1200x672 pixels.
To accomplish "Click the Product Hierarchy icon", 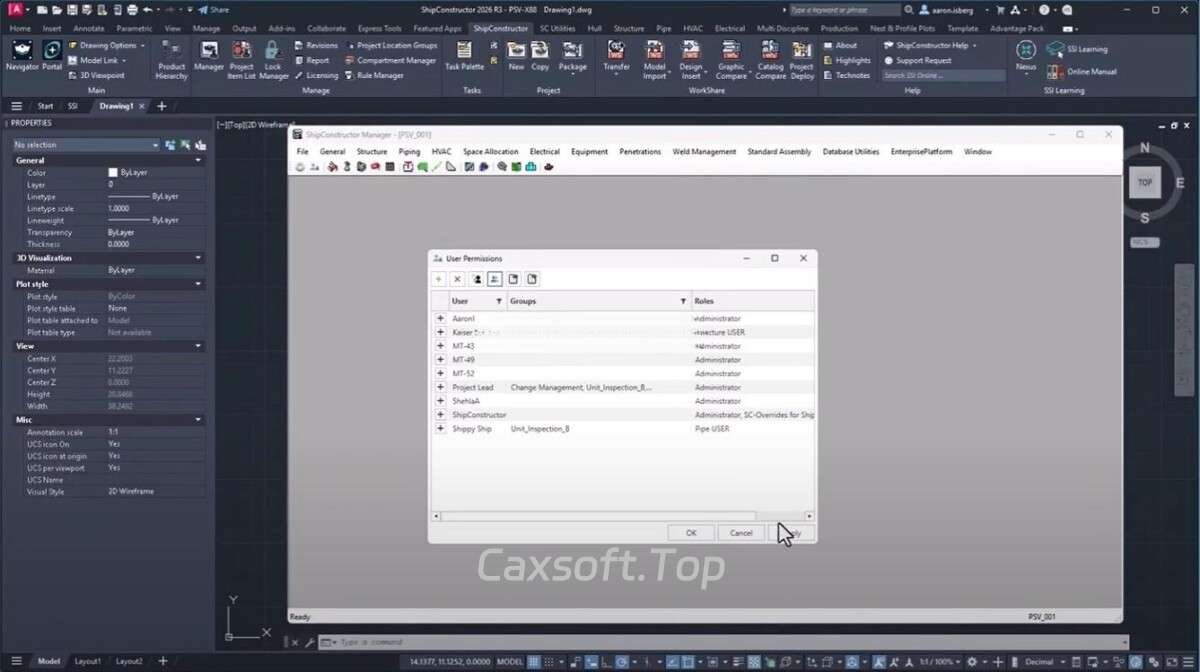I will click(x=172, y=60).
